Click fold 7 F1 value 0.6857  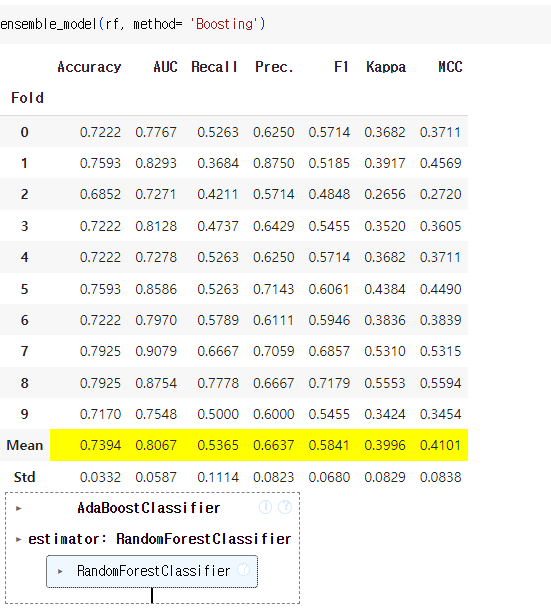click(x=329, y=351)
